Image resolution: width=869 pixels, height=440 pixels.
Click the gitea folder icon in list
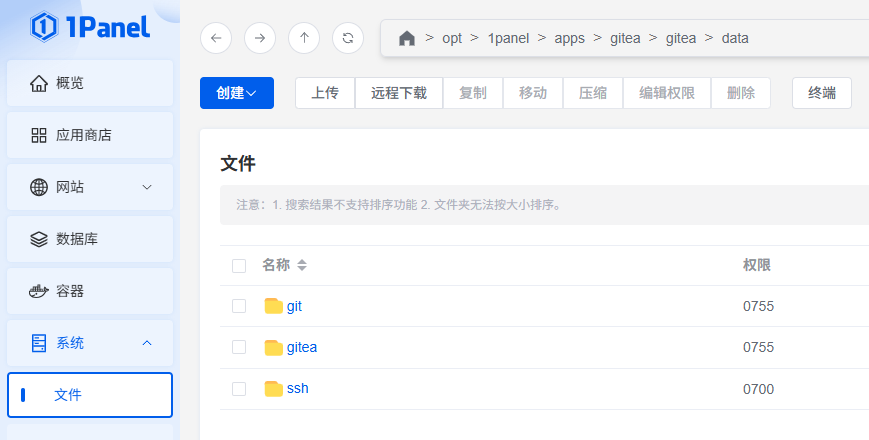click(x=274, y=347)
